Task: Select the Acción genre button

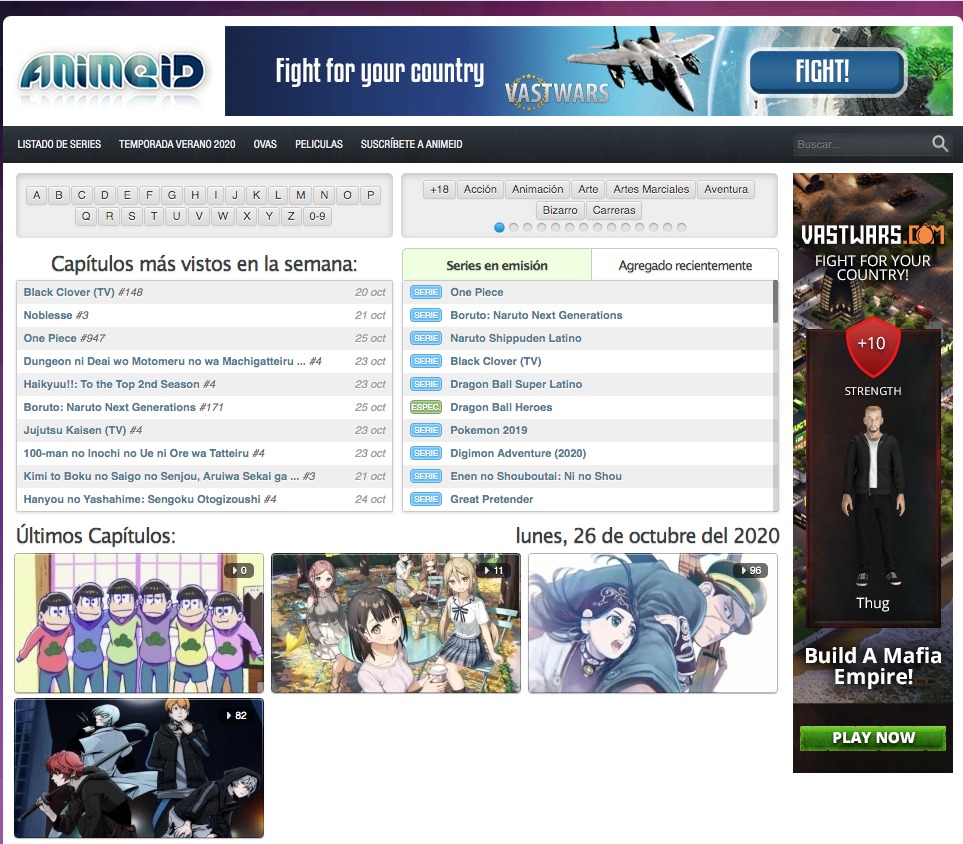Action: pos(480,189)
